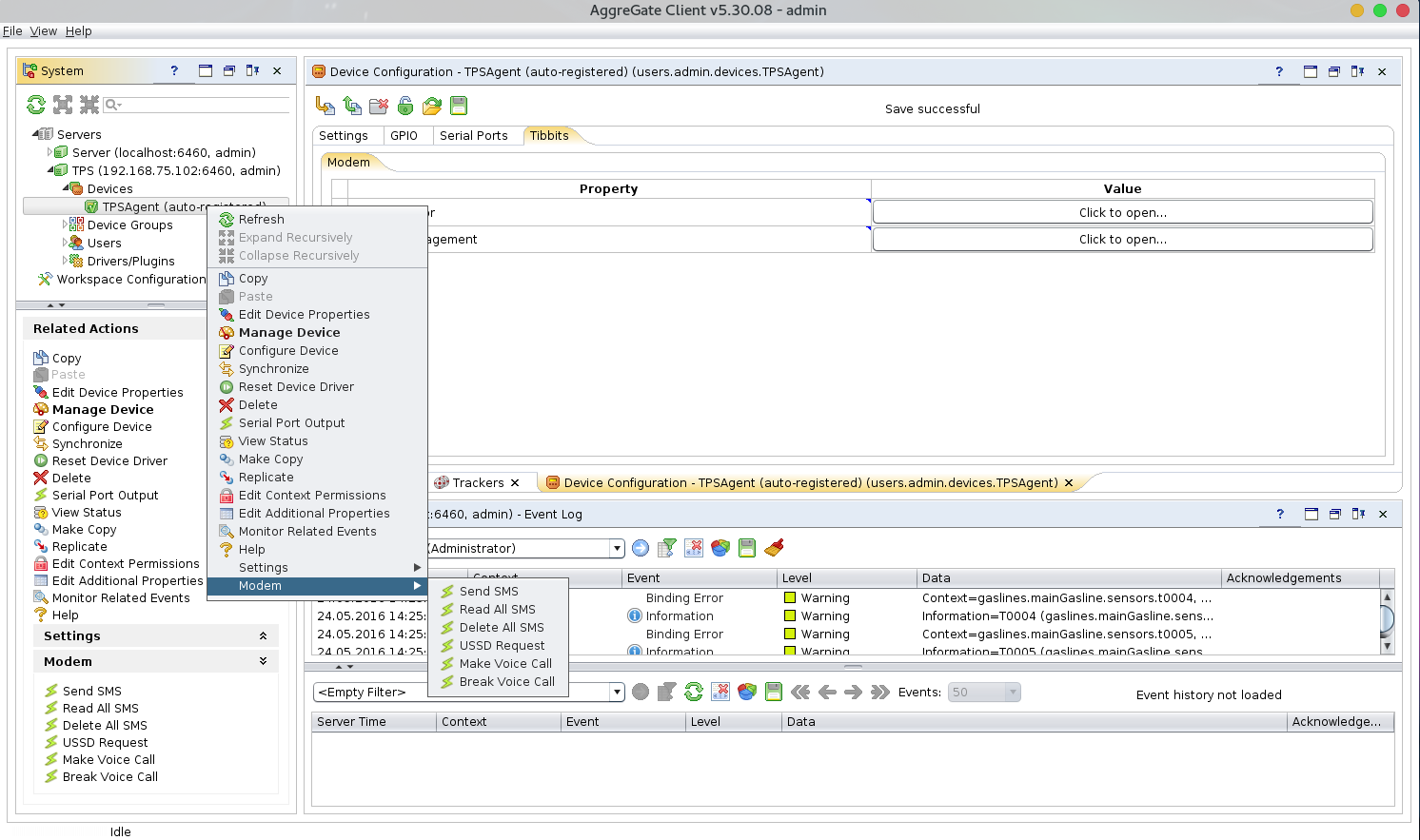Viewport: 1420px width, 840px height.
Task: Click Read All SMS in Related Actions Modem section
Action: pyautogui.click(x=100, y=708)
